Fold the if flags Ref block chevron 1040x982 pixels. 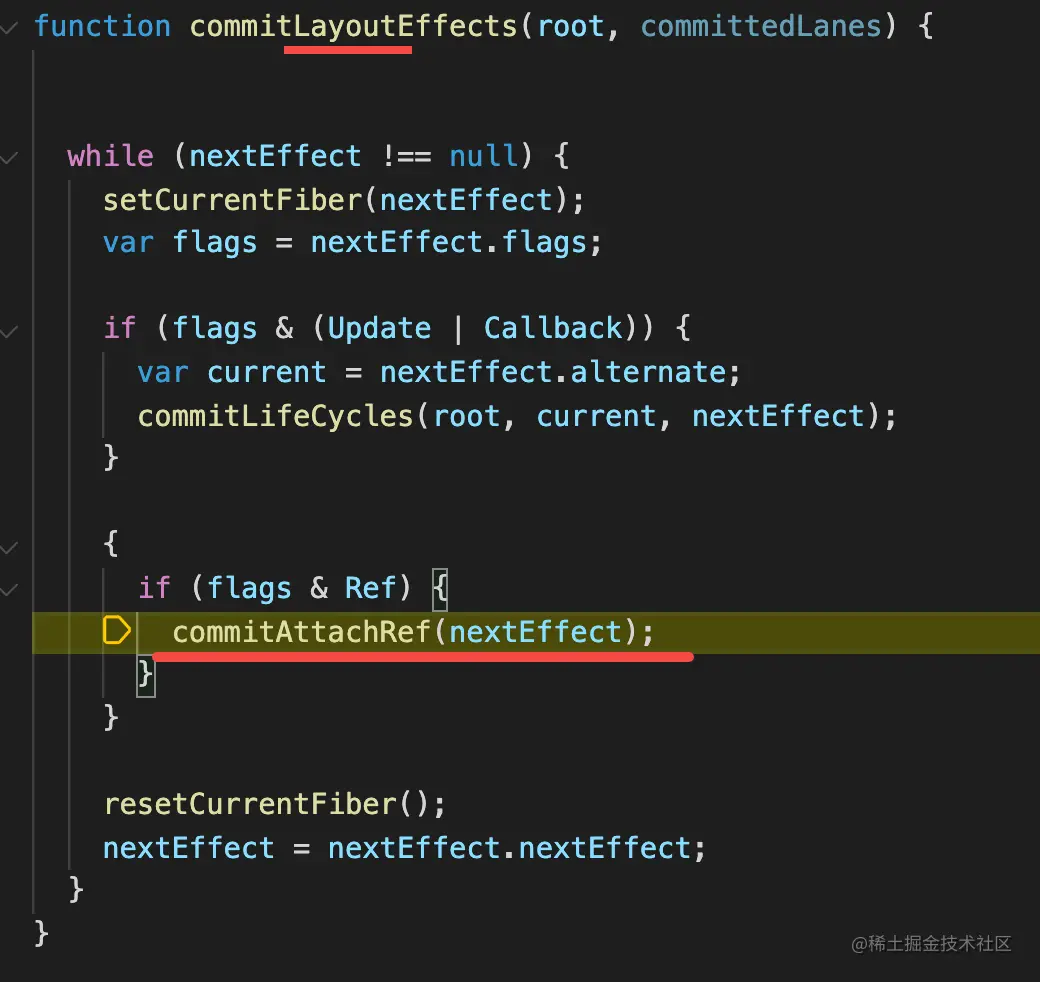click(x=9, y=589)
